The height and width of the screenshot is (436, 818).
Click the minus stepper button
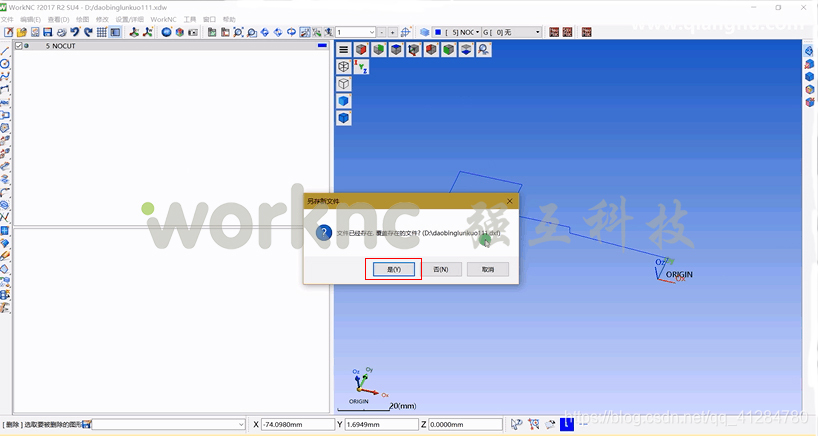[x=382, y=32]
